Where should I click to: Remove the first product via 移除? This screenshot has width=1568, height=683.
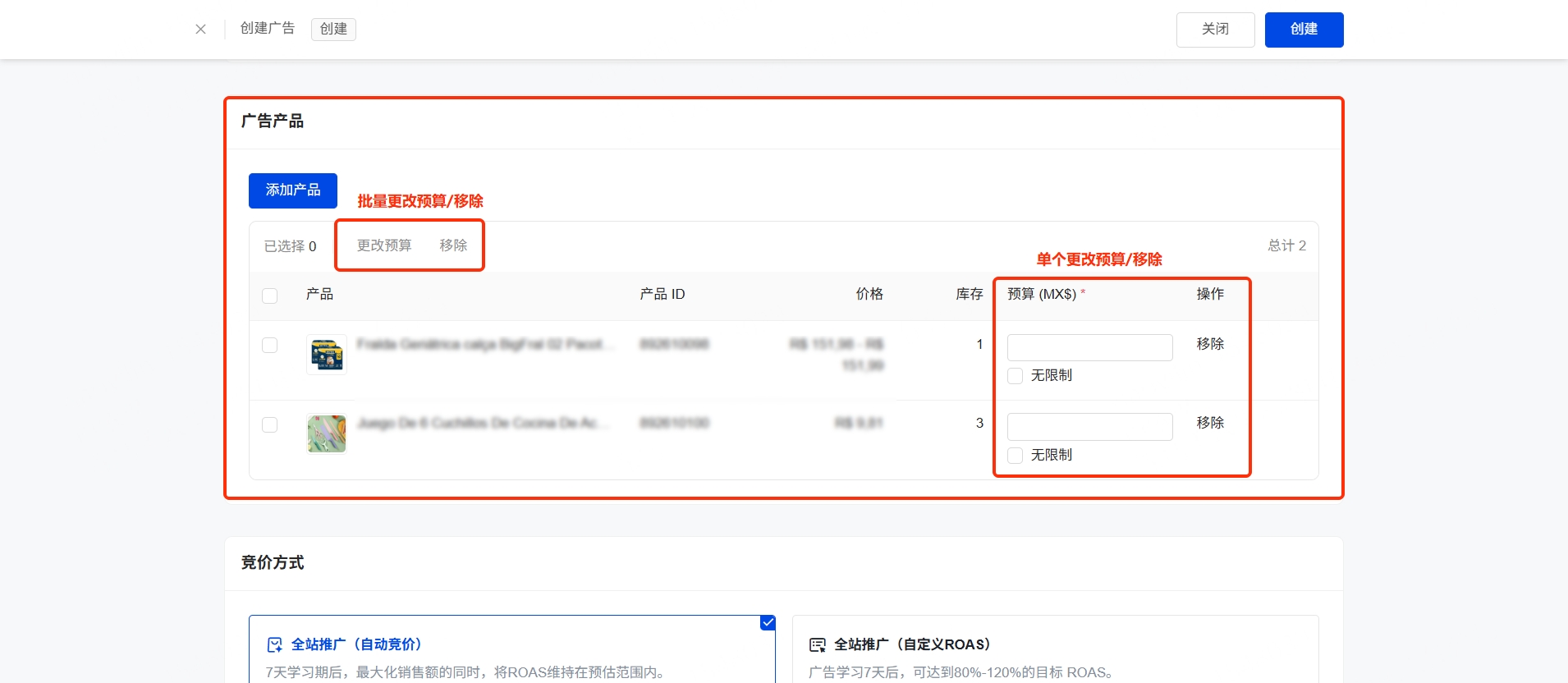tap(1210, 344)
